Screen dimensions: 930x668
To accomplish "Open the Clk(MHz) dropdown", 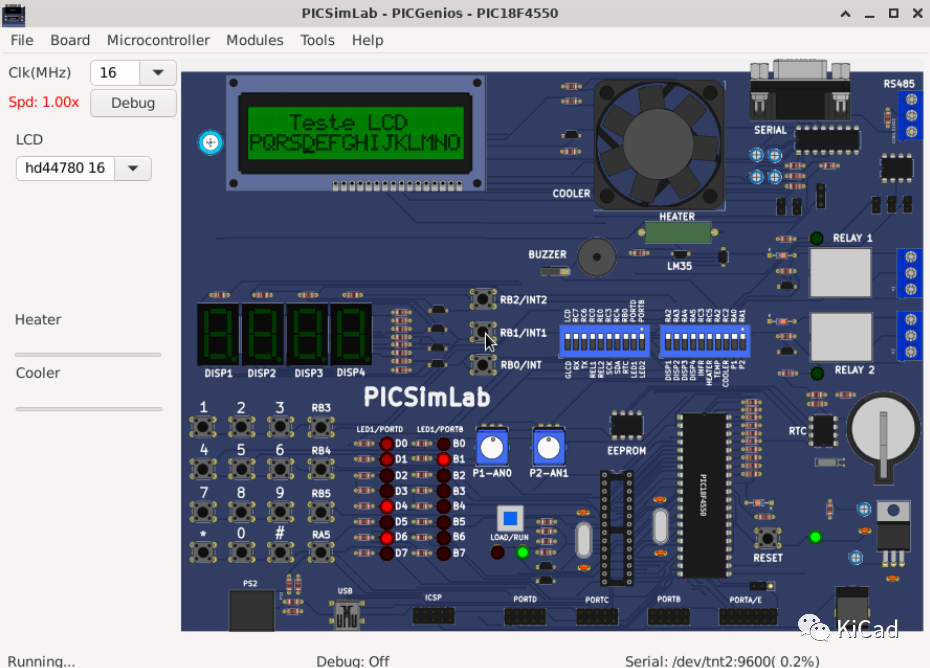I will 159,72.
